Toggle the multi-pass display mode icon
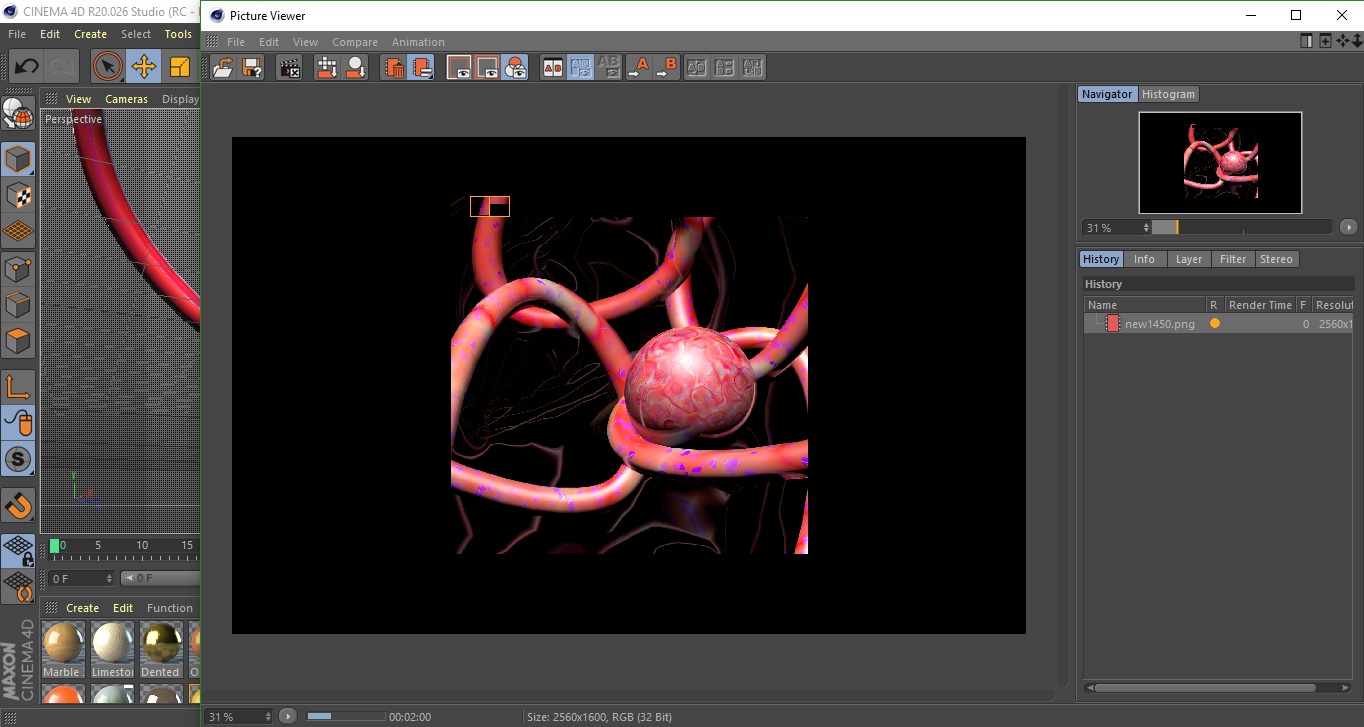1364x727 pixels. coord(516,68)
